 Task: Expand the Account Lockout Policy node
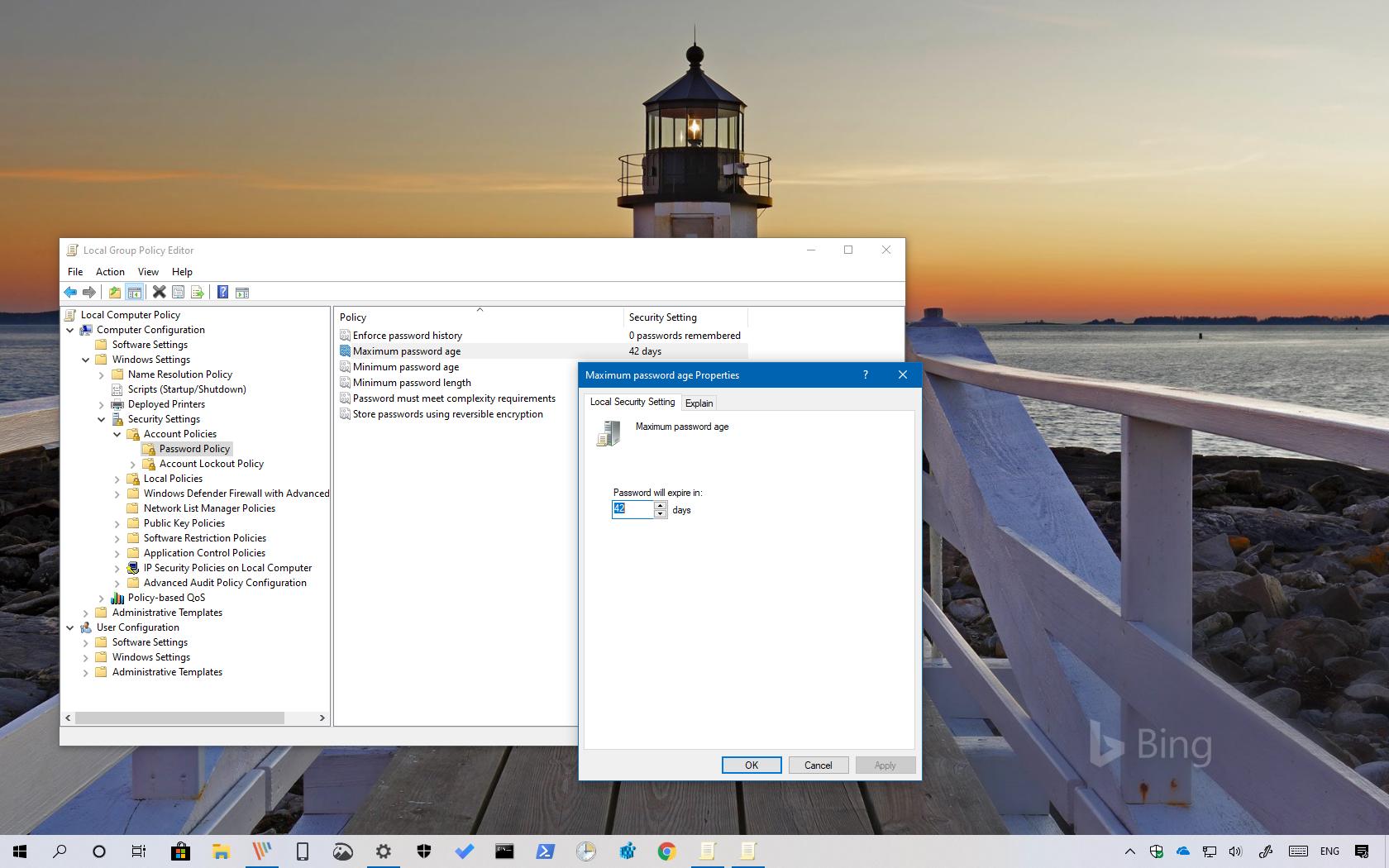(133, 464)
